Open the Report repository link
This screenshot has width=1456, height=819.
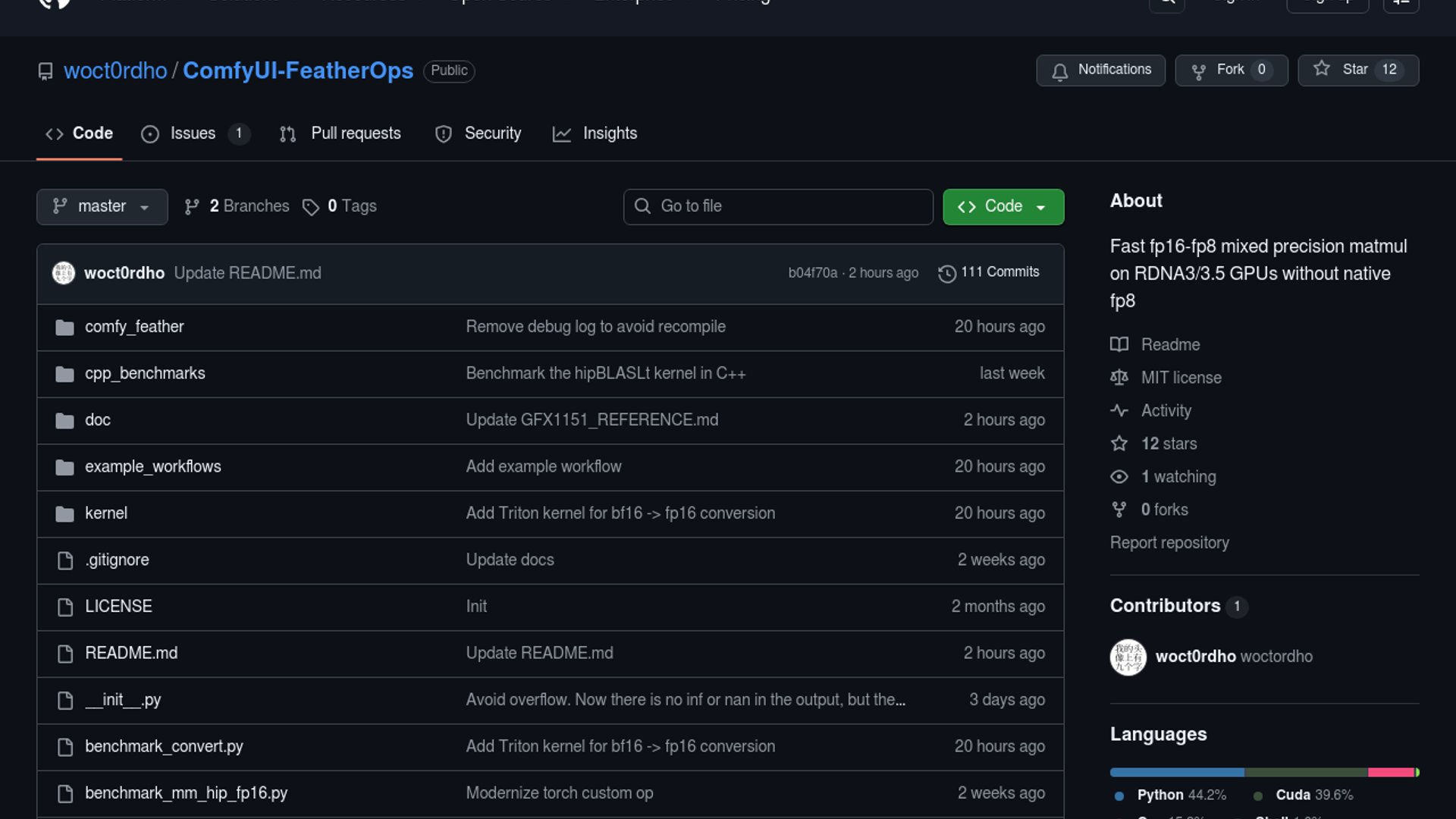tap(1169, 543)
